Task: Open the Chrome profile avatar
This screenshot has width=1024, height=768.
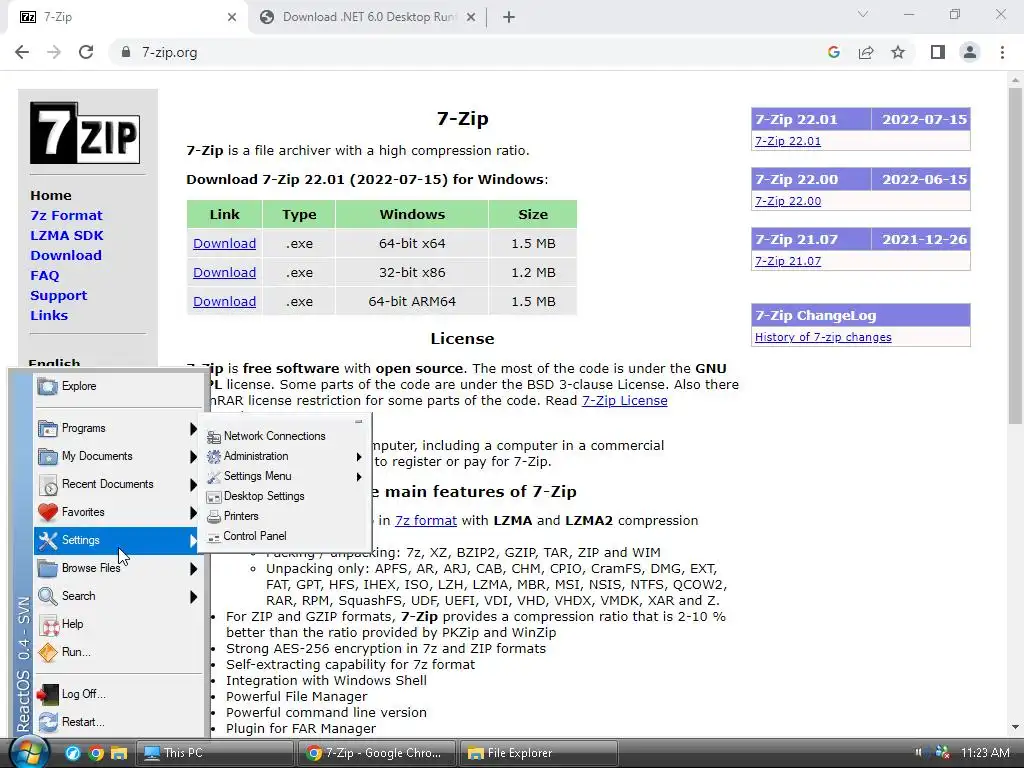Action: point(970,52)
